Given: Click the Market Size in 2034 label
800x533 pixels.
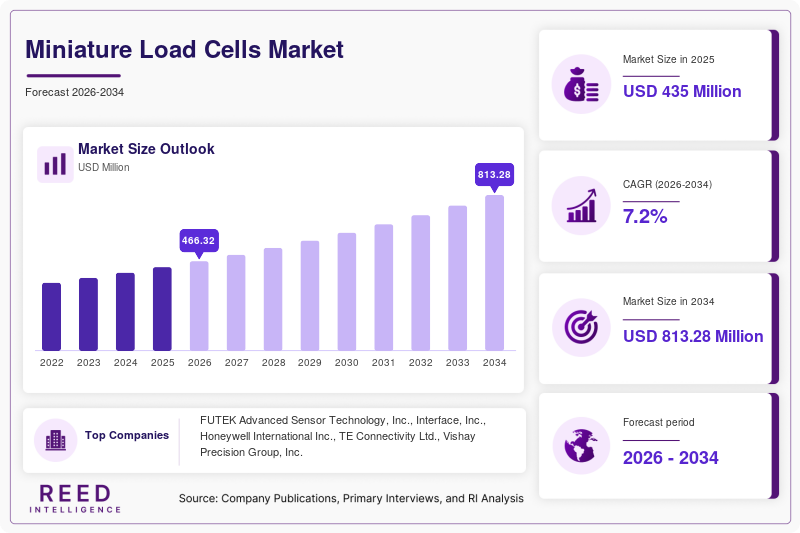Looking at the screenshot, I should click(668, 301).
